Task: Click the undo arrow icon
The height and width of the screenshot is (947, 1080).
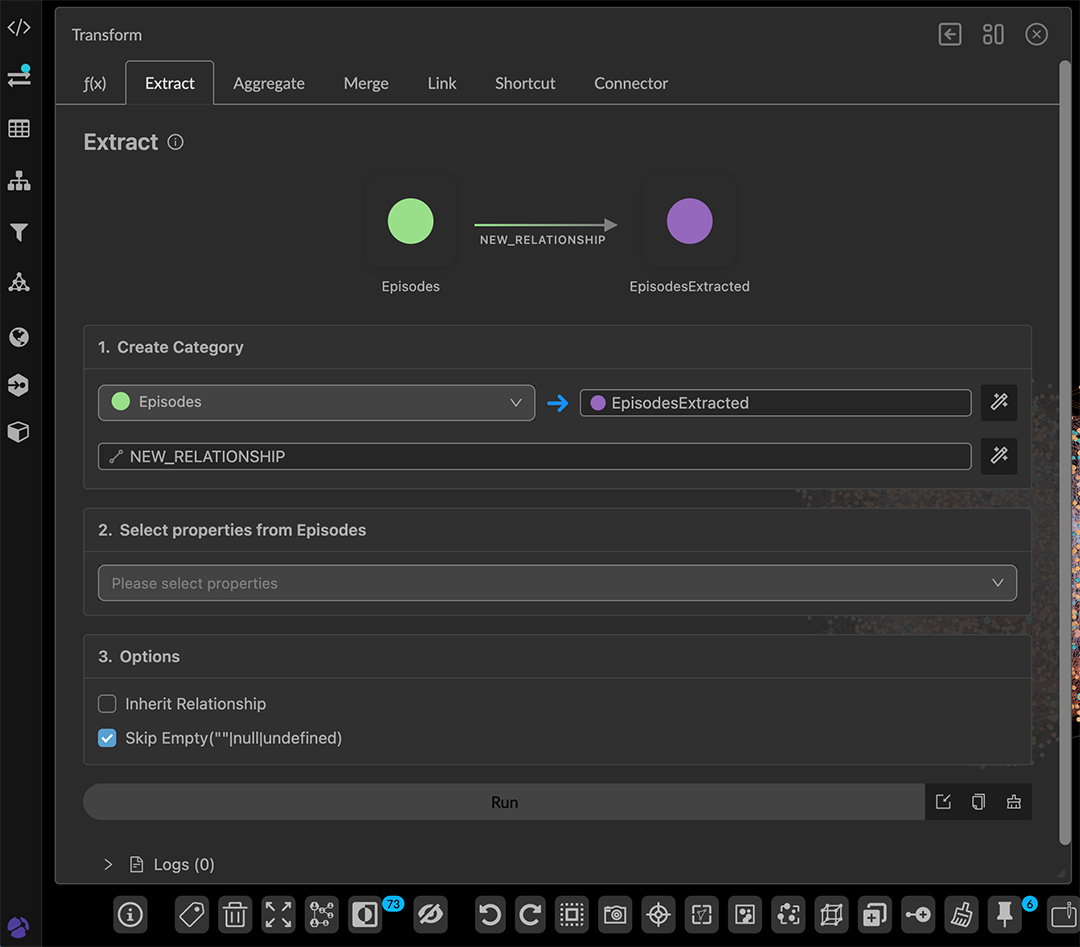Action: 489,914
